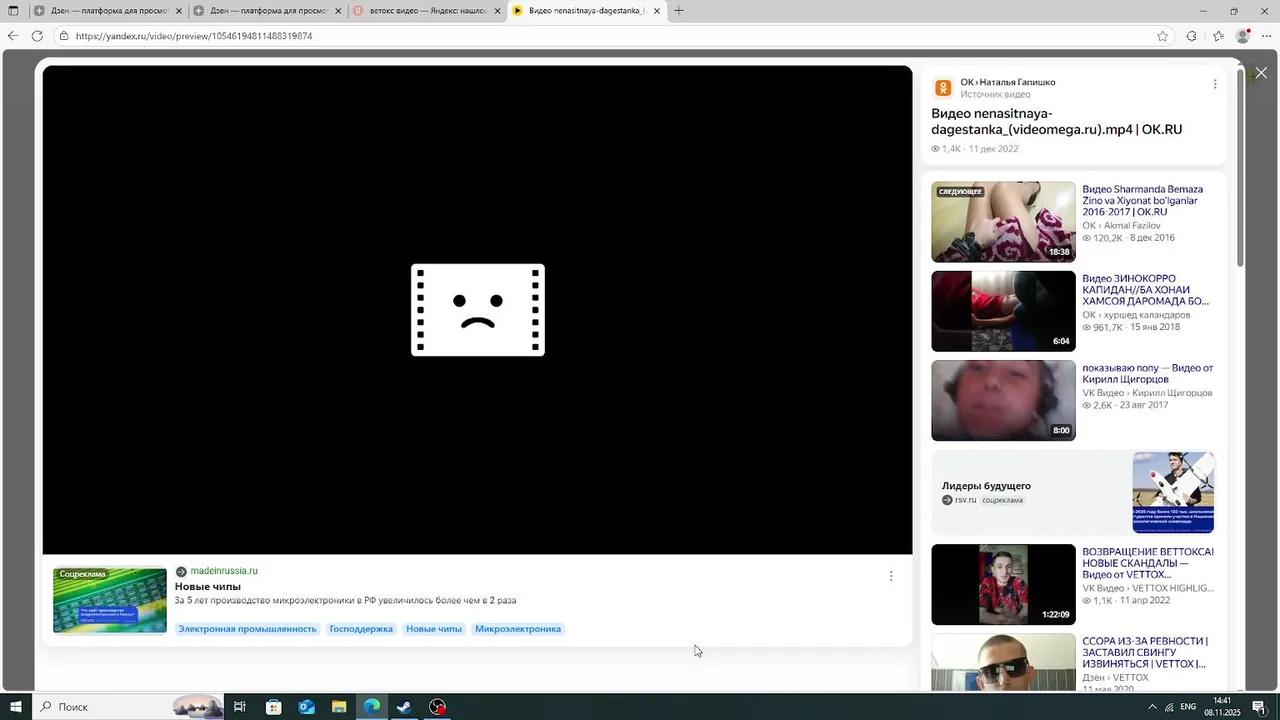Open the ОК › Наталья Гапишко source link
The image size is (1280, 720).
coord(1007,82)
